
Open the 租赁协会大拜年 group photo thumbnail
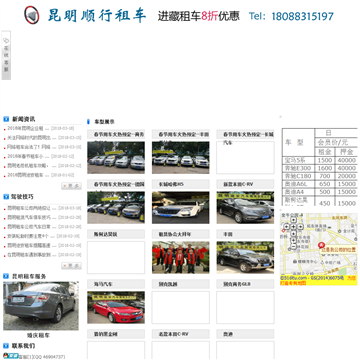181,257
